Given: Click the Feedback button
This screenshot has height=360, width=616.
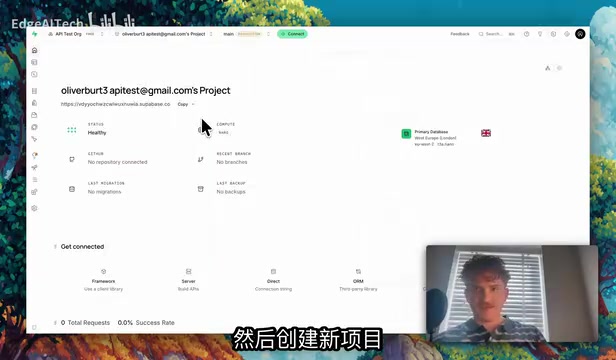Looking at the screenshot, I should [460, 34].
